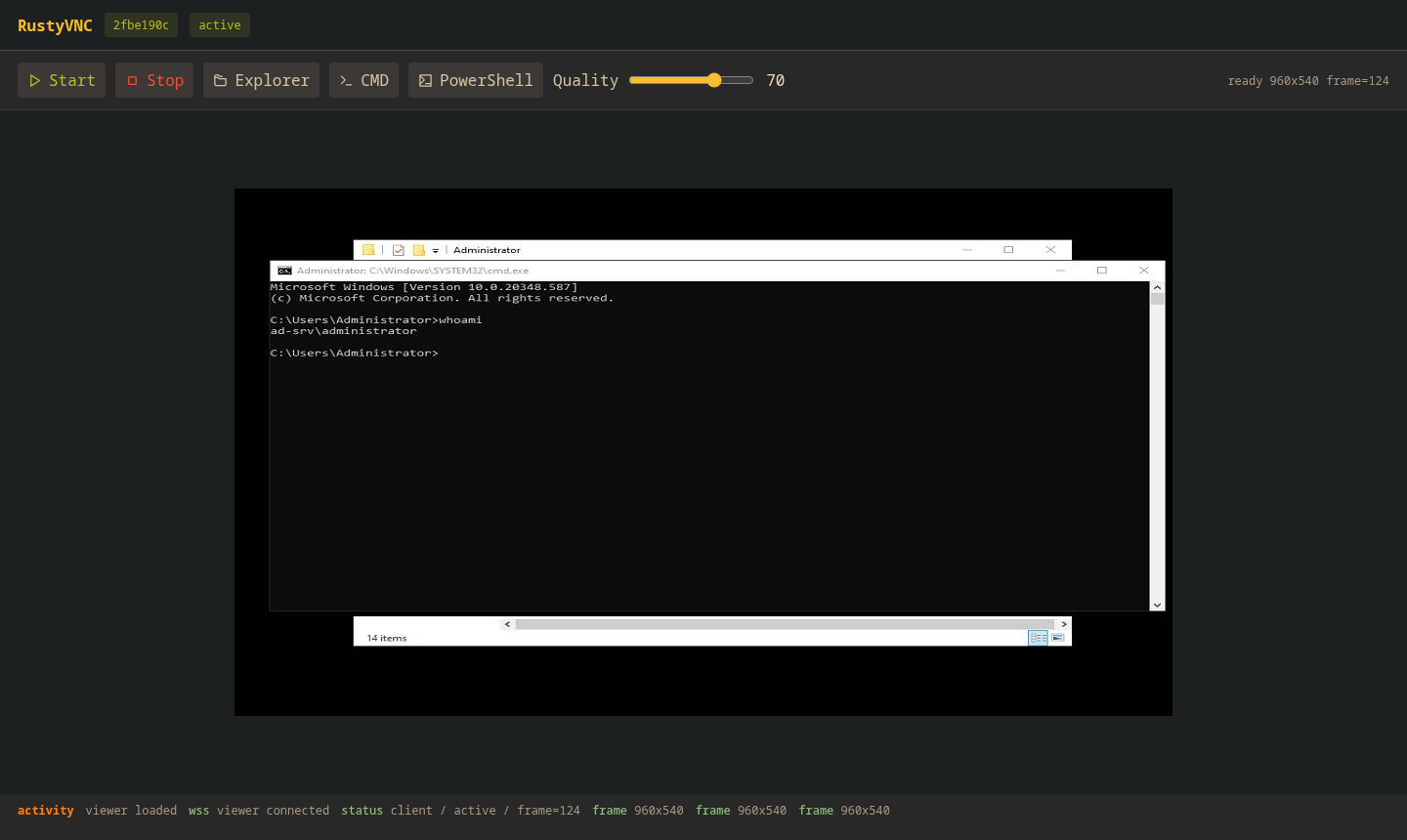Click the 2fbe190c session ID badge
This screenshot has width=1407, height=840.
pyautogui.click(x=141, y=25)
